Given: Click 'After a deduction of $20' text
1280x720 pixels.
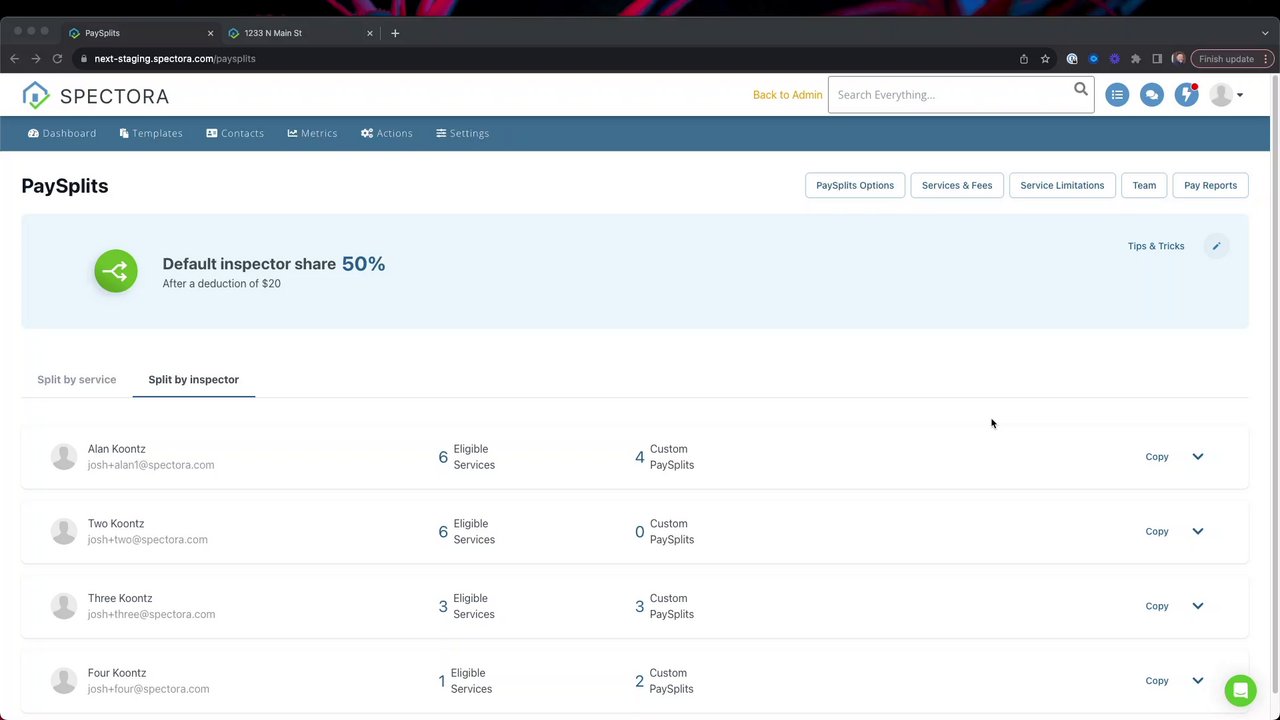Looking at the screenshot, I should point(222,284).
